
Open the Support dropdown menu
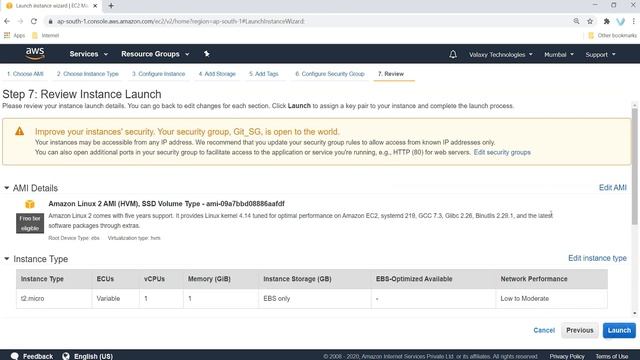tap(600, 54)
